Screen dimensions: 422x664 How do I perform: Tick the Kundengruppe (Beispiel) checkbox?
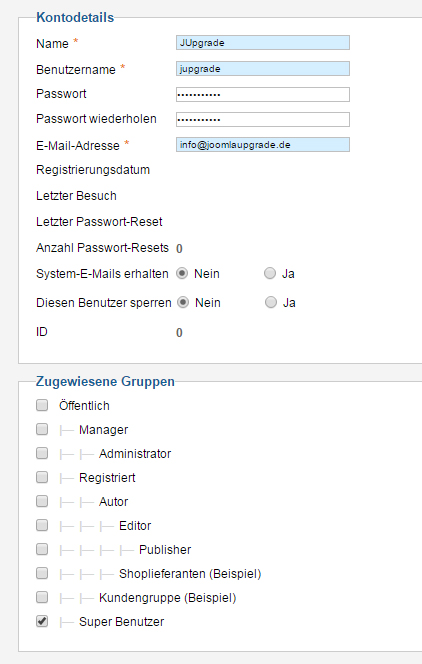[x=42, y=598]
